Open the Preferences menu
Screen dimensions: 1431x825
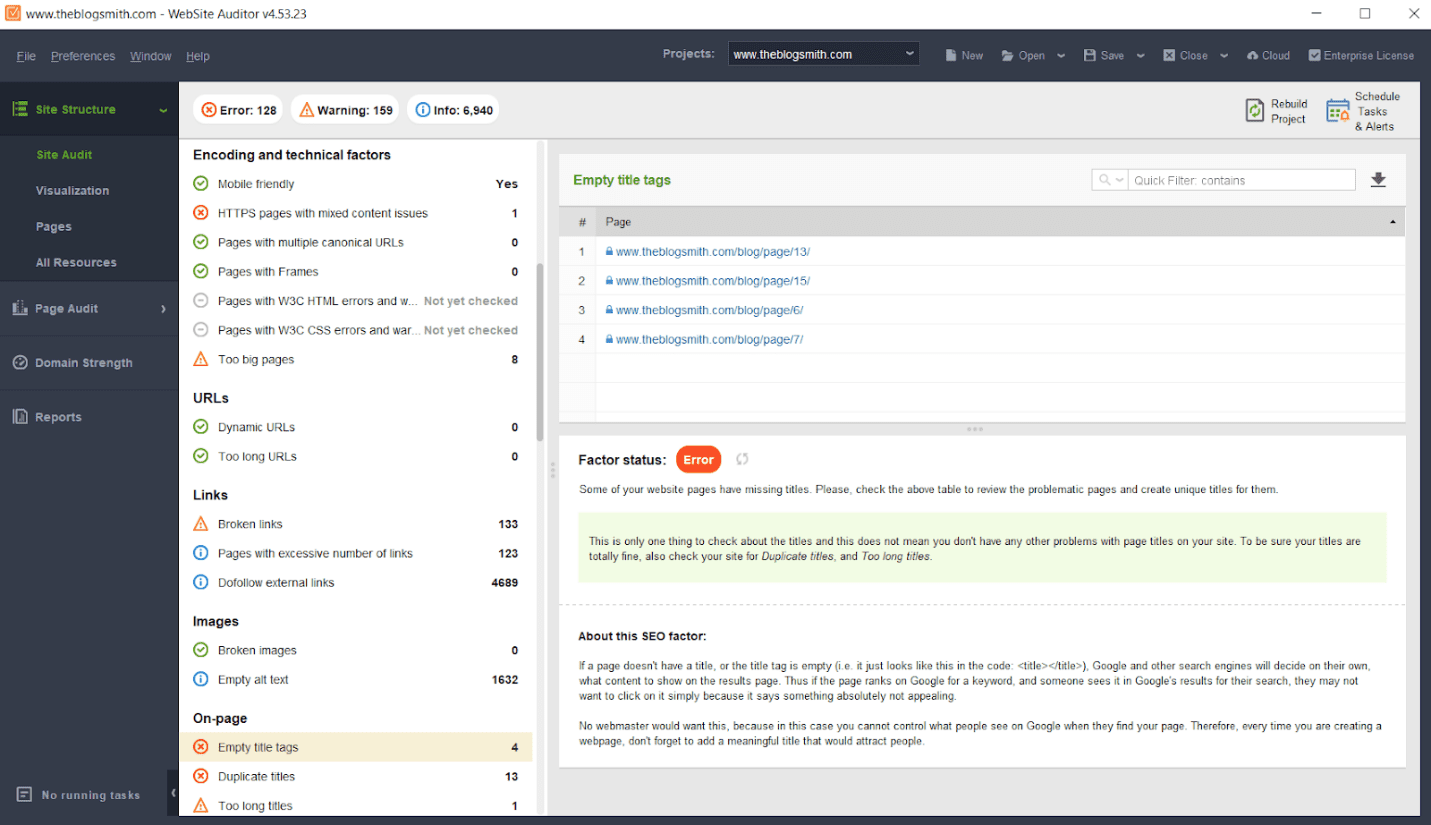pyautogui.click(x=83, y=56)
